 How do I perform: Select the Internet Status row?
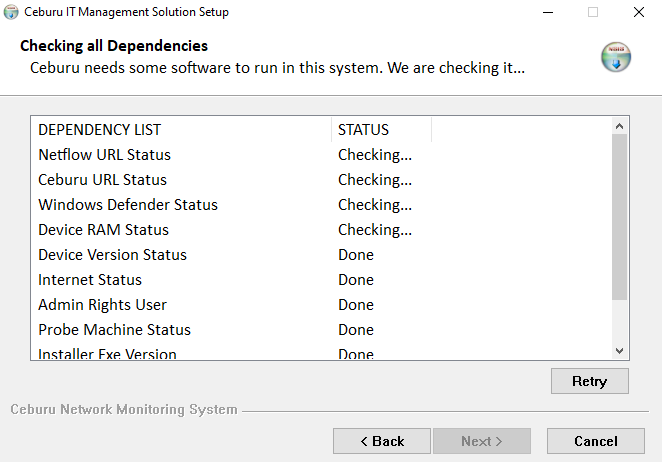point(321,280)
